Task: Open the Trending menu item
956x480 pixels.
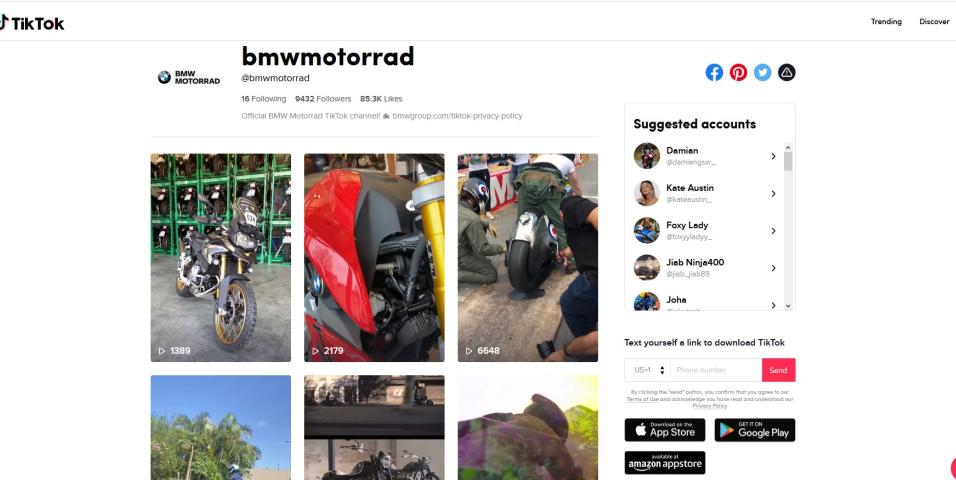Action: [886, 21]
